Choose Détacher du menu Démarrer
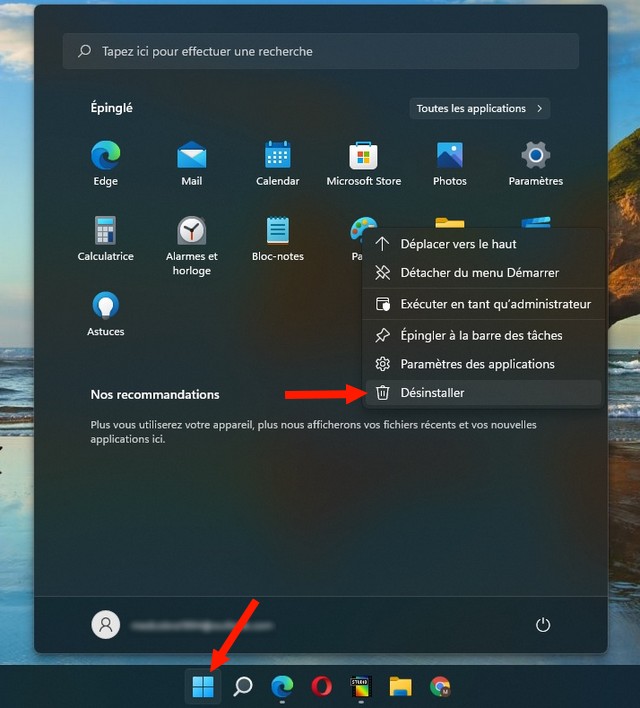 click(482, 273)
